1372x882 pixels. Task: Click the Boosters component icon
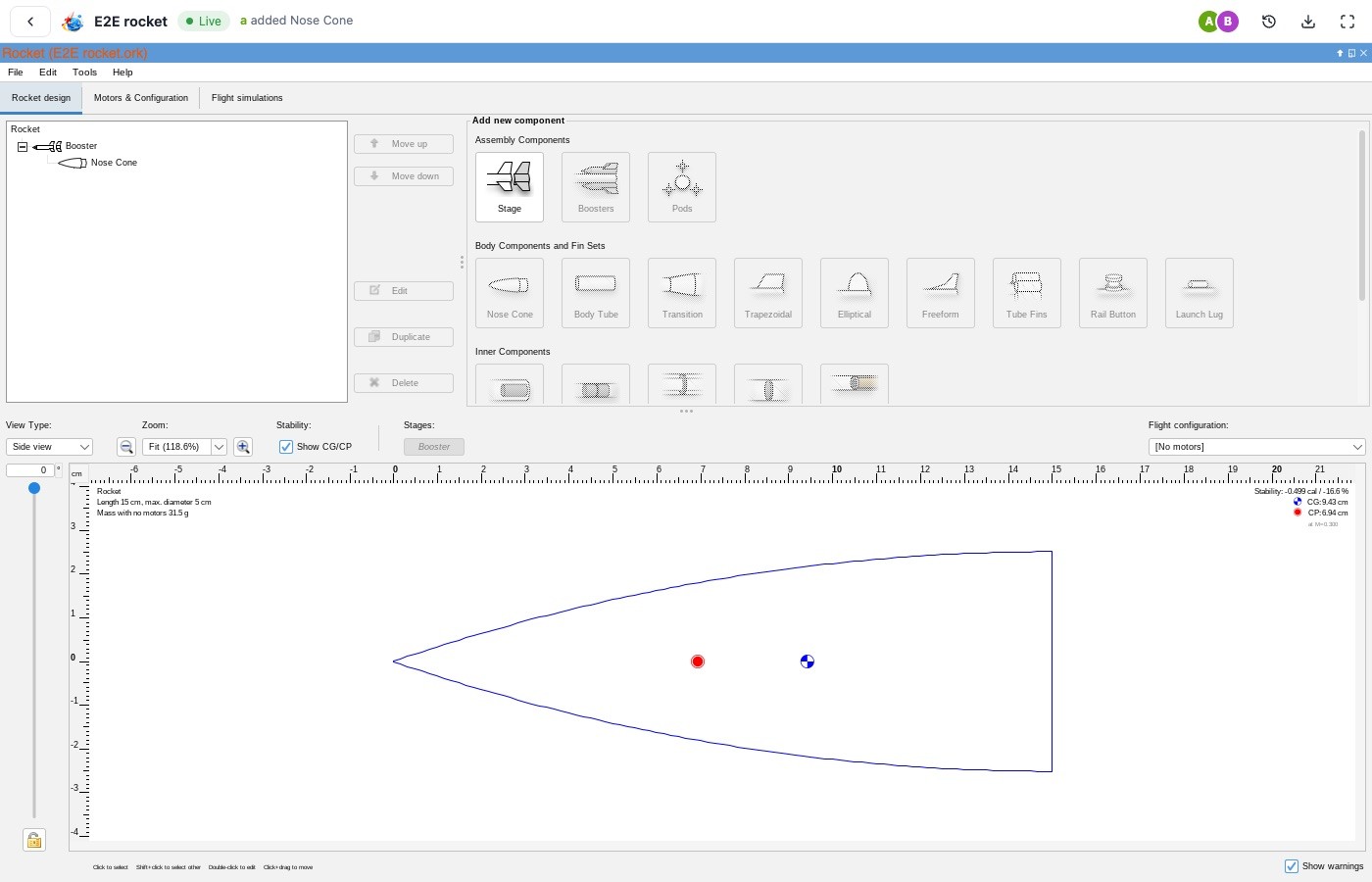[x=596, y=187]
